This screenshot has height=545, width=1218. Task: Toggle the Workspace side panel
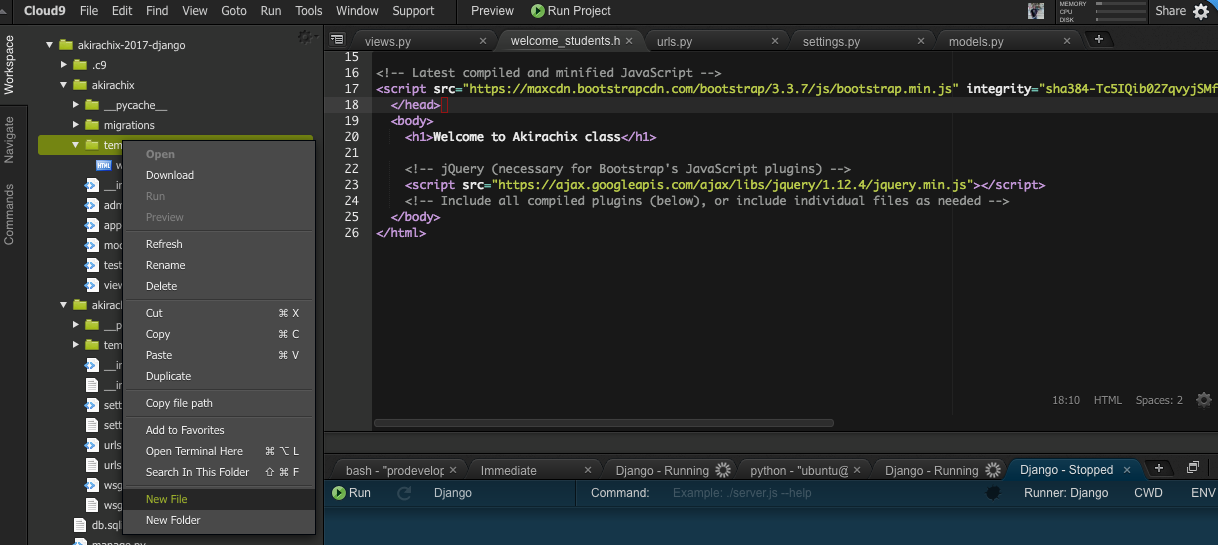[x=10, y=65]
